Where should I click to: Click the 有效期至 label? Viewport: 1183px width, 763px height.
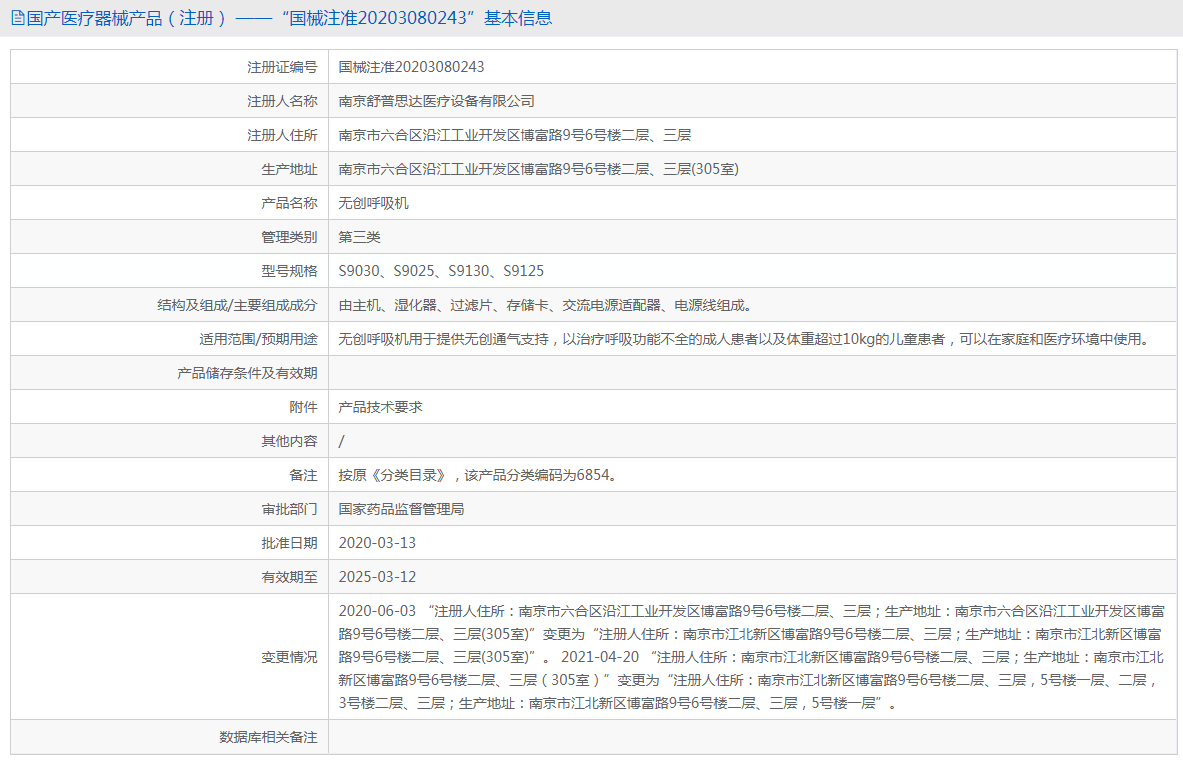pyautogui.click(x=289, y=577)
